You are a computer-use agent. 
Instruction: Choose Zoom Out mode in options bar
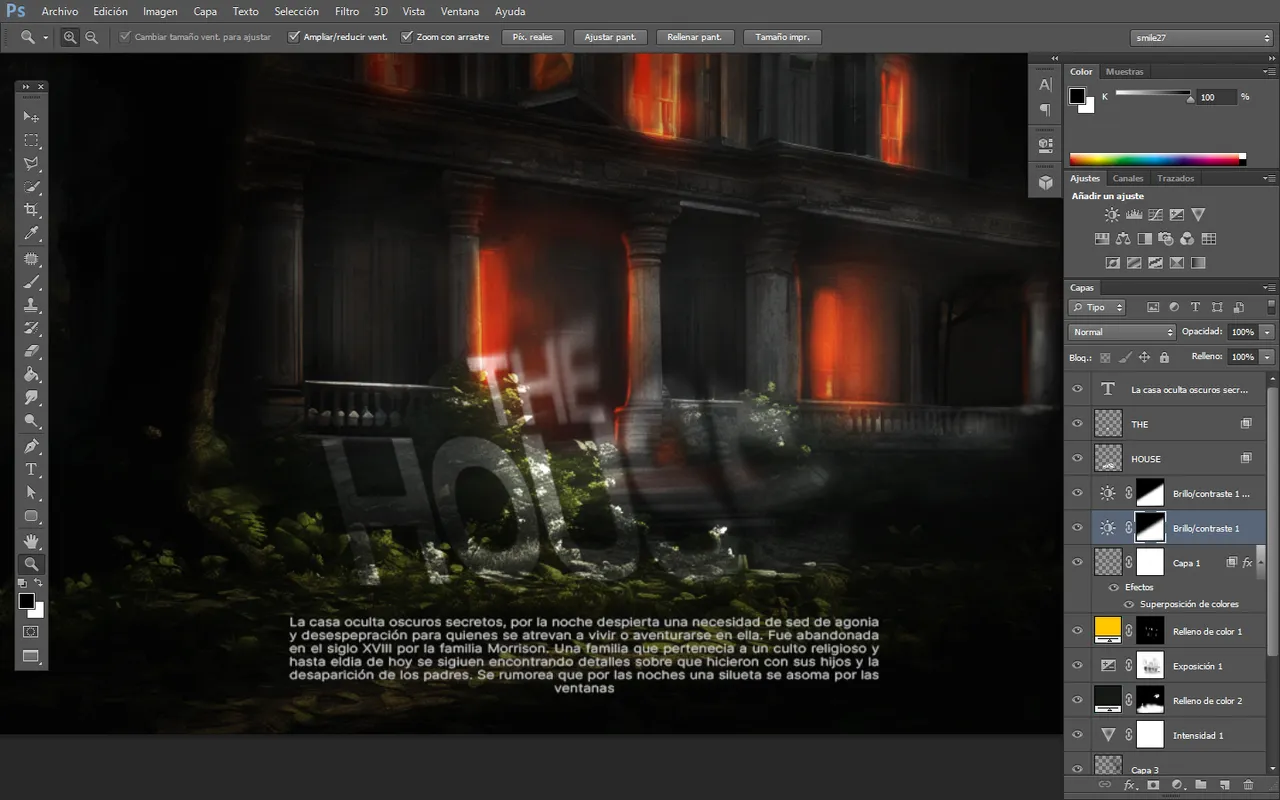pos(92,37)
